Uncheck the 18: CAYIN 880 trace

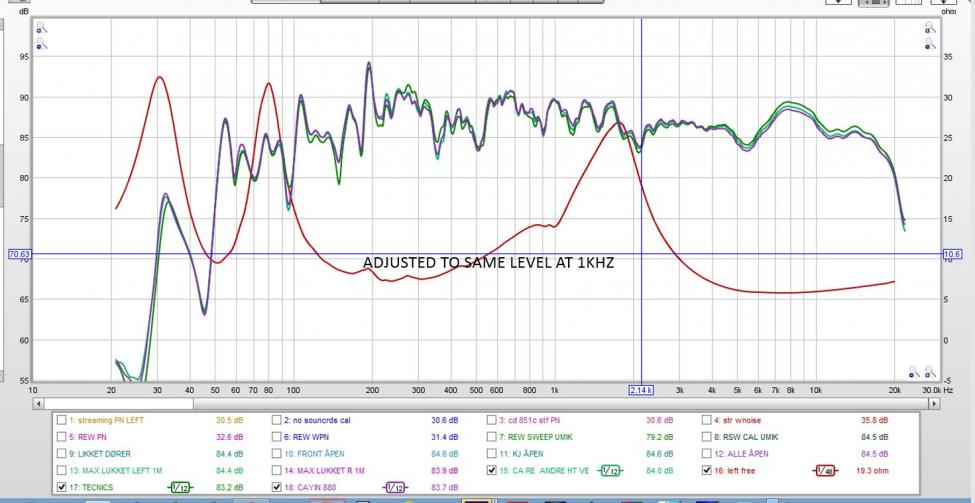click(x=277, y=487)
